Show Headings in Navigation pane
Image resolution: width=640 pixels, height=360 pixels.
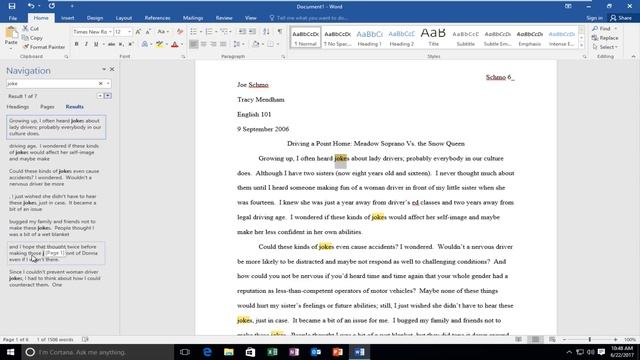[18, 107]
